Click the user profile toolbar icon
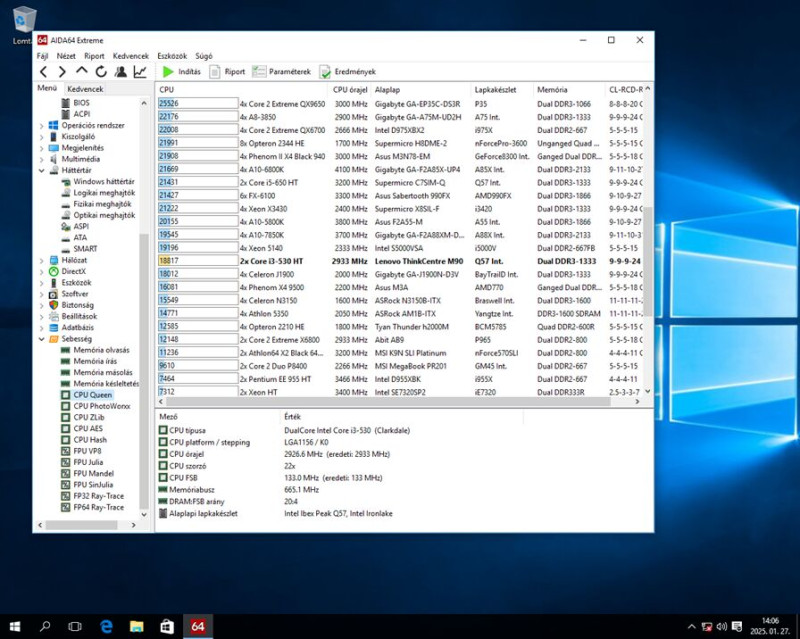800x639 pixels. (121, 72)
